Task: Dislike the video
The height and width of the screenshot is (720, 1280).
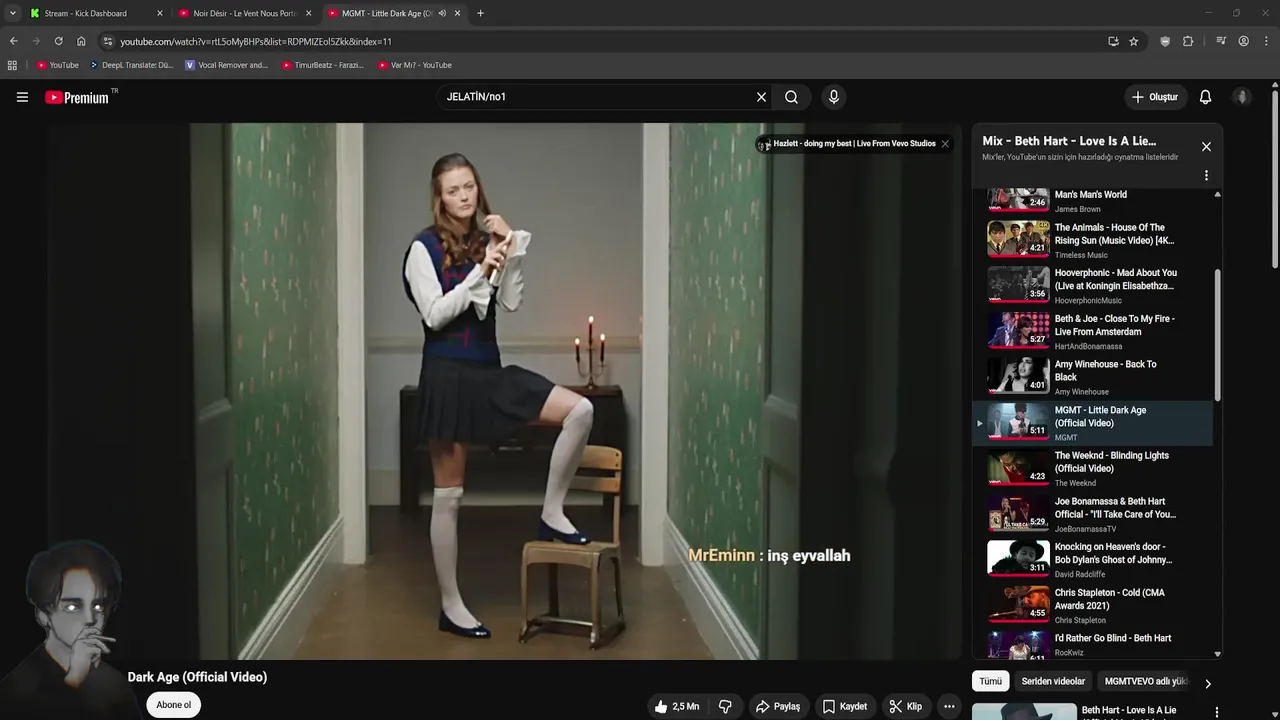Action: point(725,706)
